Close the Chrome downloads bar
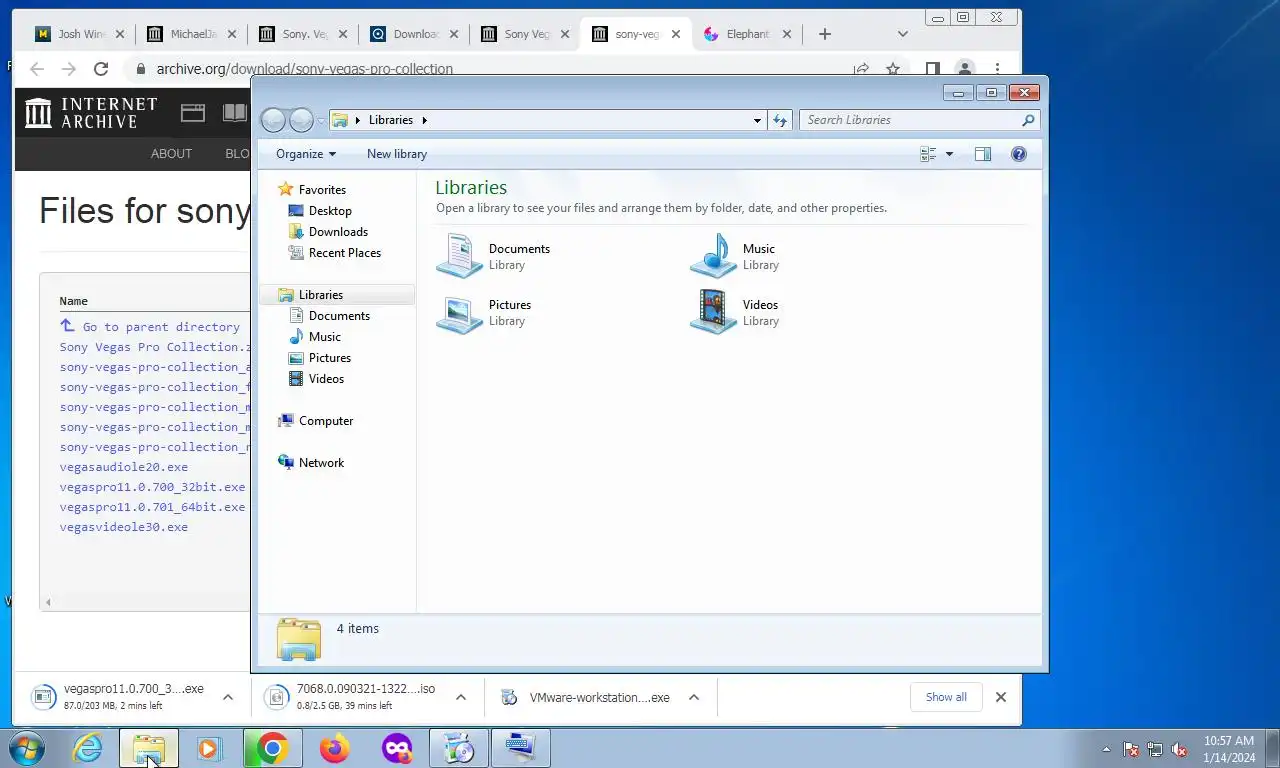The image size is (1280, 768). click(x=1001, y=697)
